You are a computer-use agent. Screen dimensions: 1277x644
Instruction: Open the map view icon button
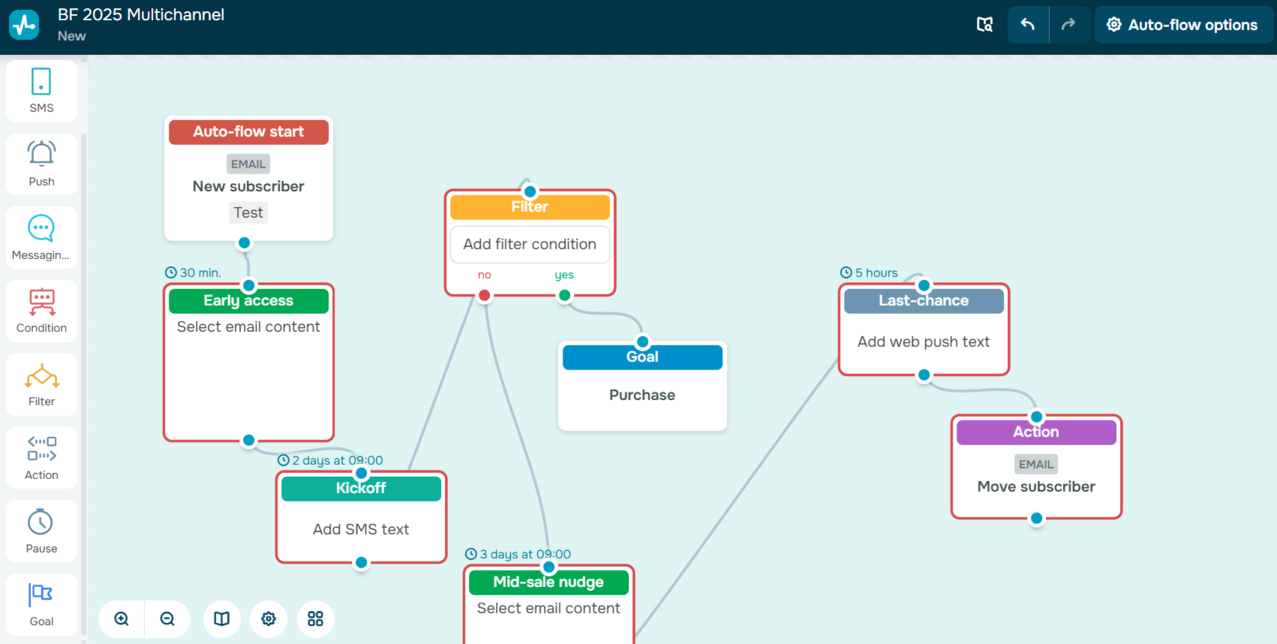222,619
